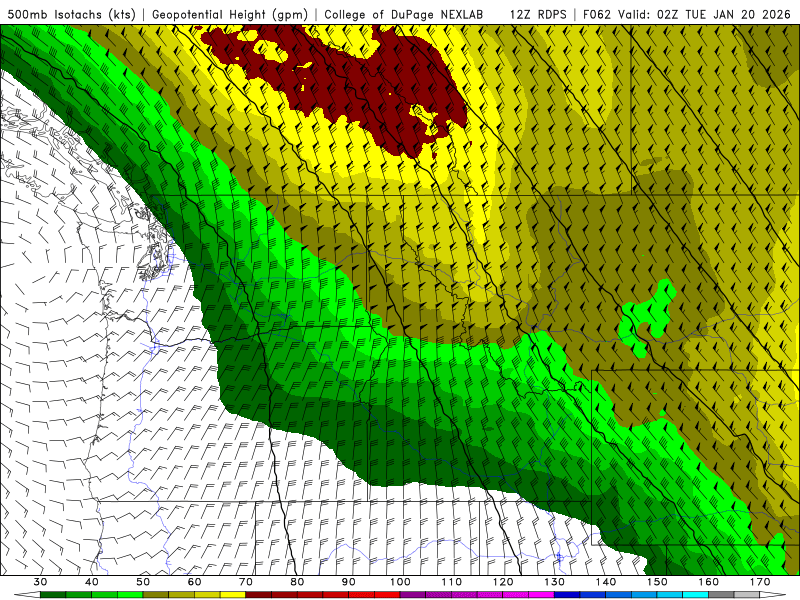Select the "College of DuPage NEXLAB" text
The width and height of the screenshot is (800, 600).
pos(404,14)
